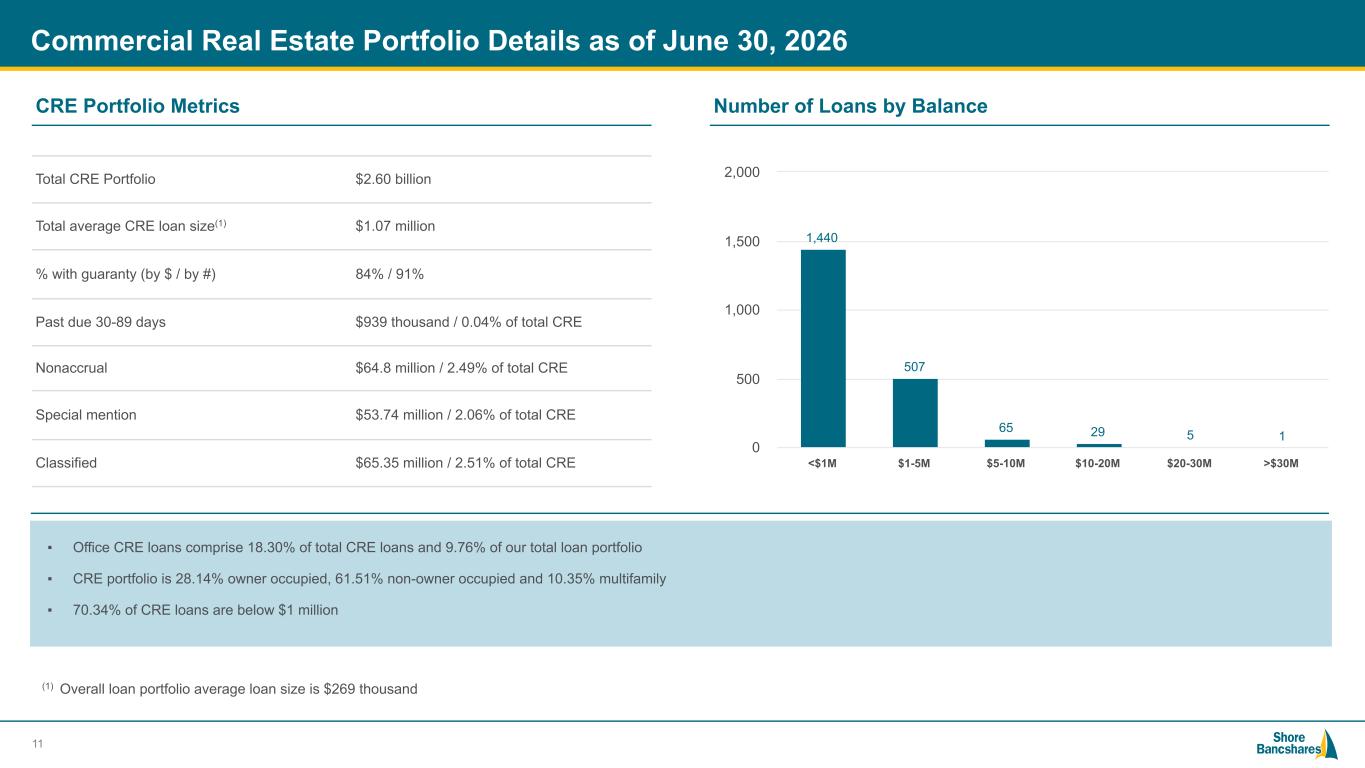Click the slide title with June 30, 2026
The height and width of the screenshot is (768, 1365).
click(439, 41)
